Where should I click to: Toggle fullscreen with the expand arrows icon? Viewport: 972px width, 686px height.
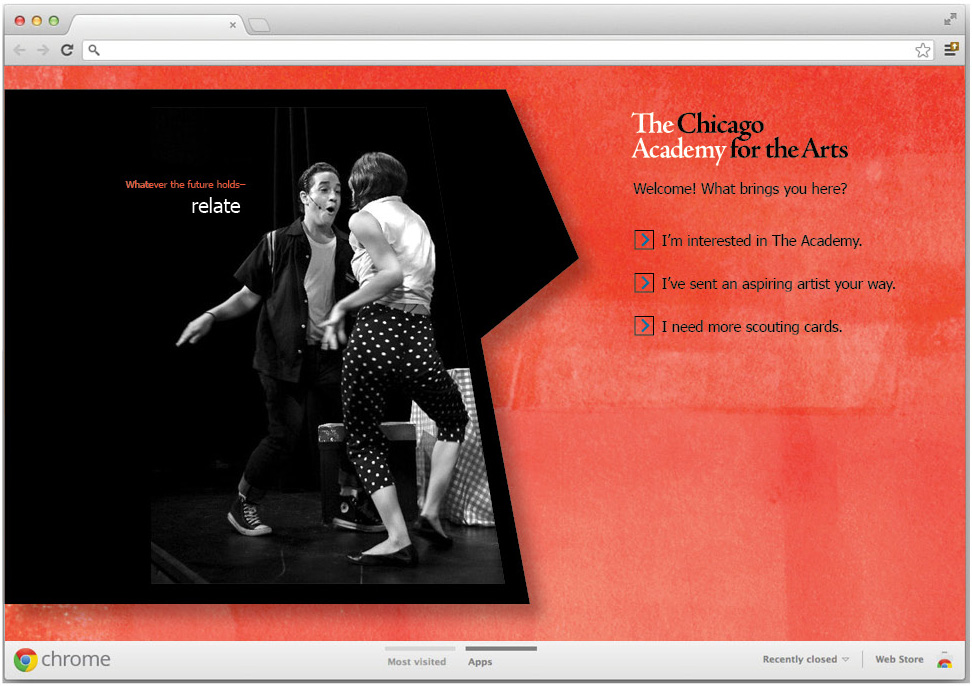(x=950, y=20)
